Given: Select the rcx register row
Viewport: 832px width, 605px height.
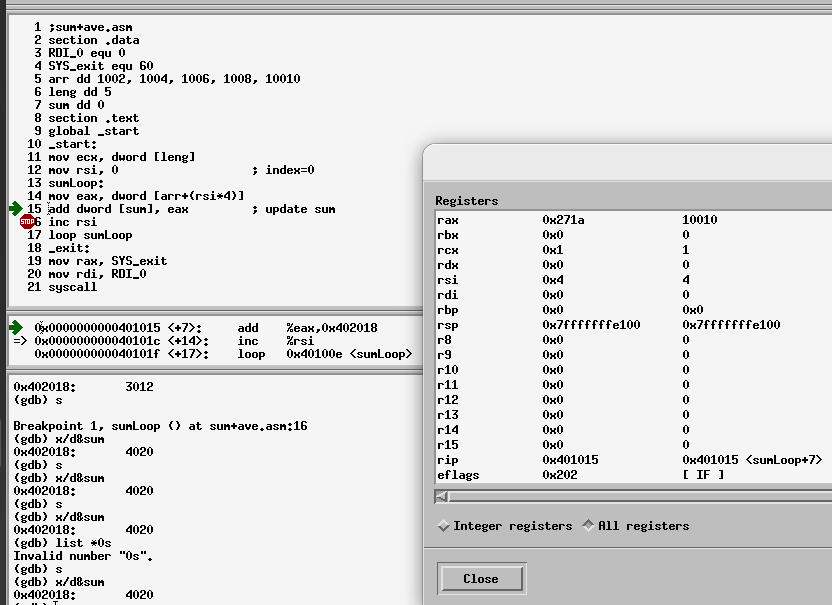Looking at the screenshot, I should click(x=634, y=249).
